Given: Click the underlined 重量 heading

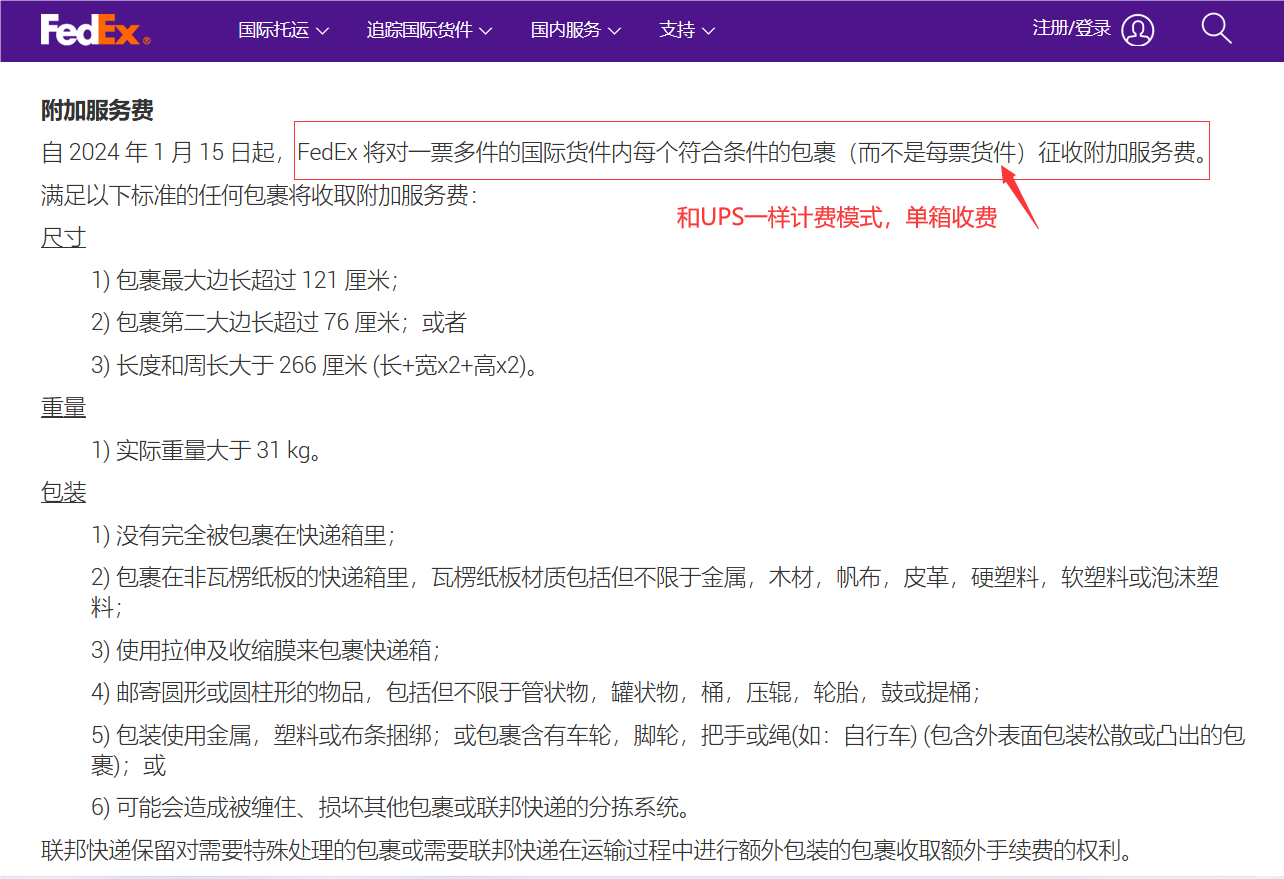Looking at the screenshot, I should pyautogui.click(x=63, y=408).
